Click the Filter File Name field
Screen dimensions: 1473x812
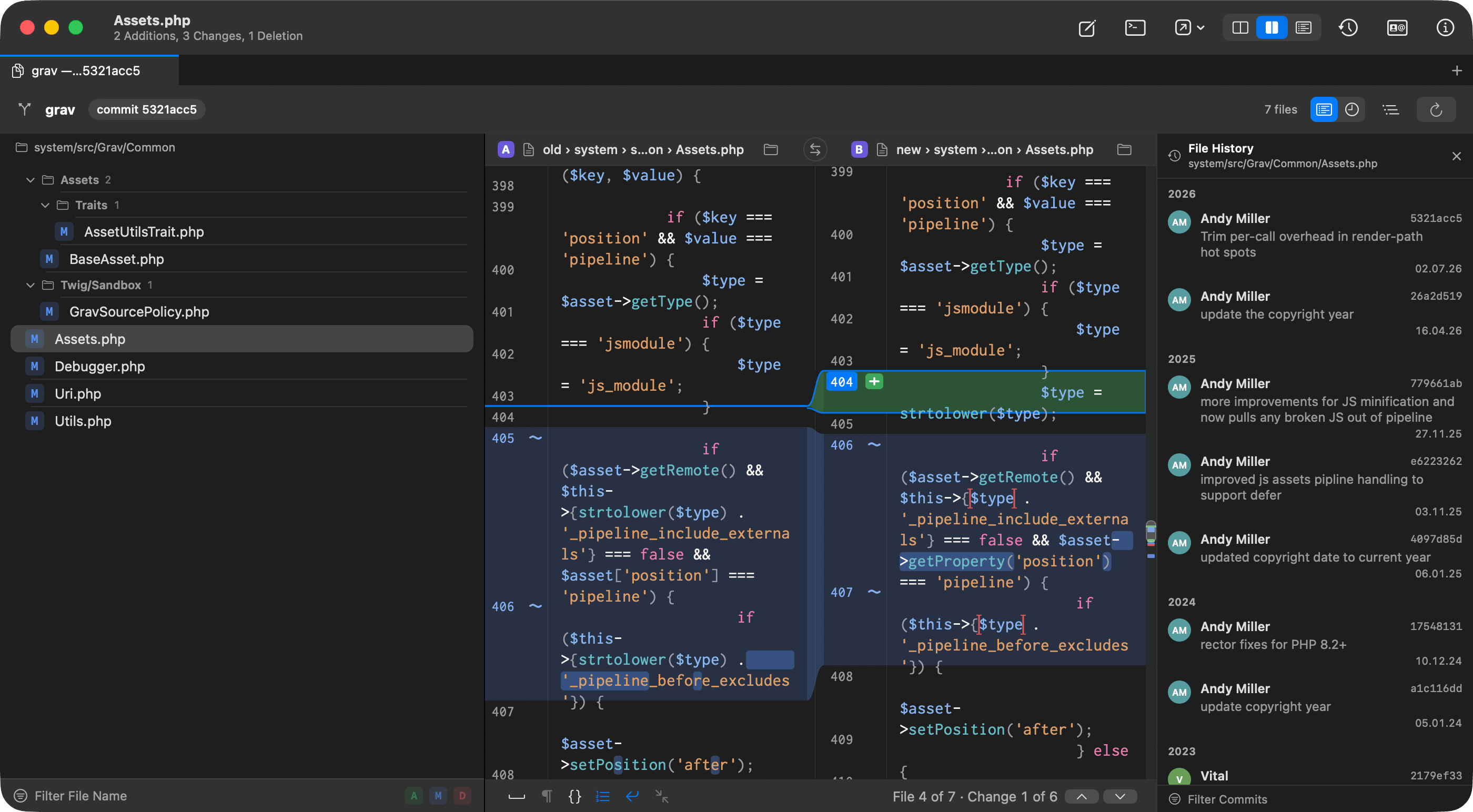pyautogui.click(x=206, y=795)
